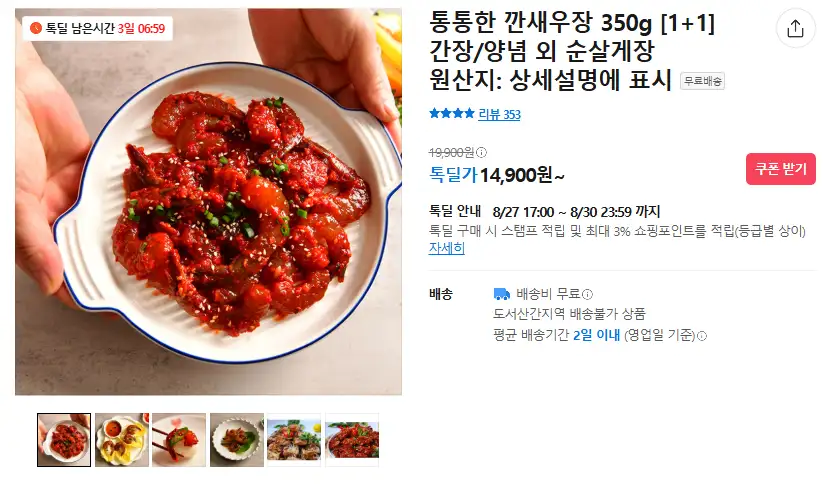Select the fifth thumbnail of marinated crab

click(294, 440)
